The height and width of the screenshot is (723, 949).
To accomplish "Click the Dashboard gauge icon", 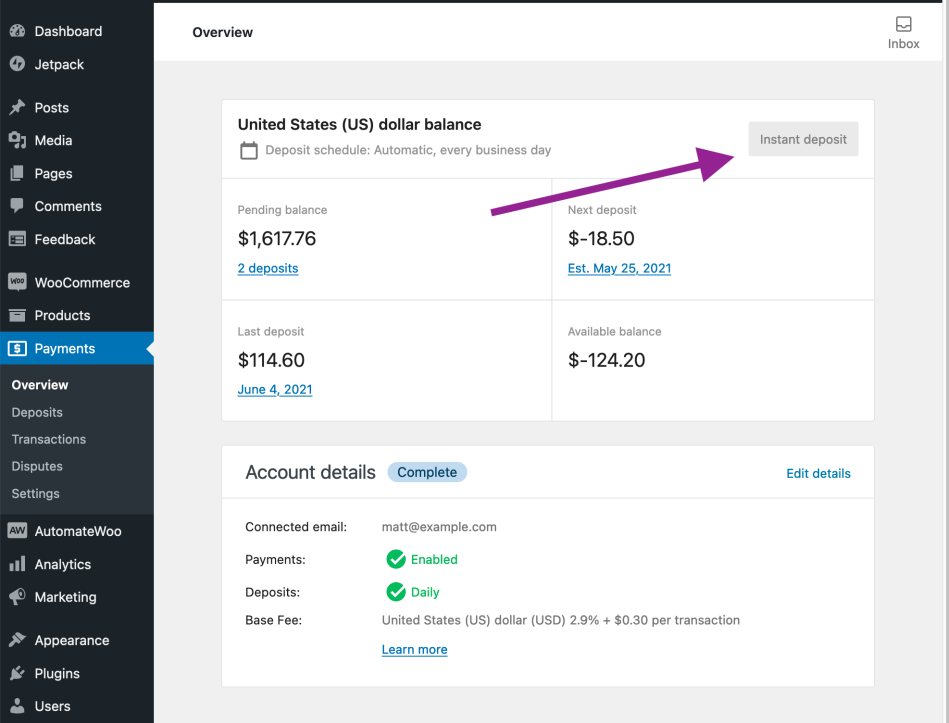I will point(17,31).
